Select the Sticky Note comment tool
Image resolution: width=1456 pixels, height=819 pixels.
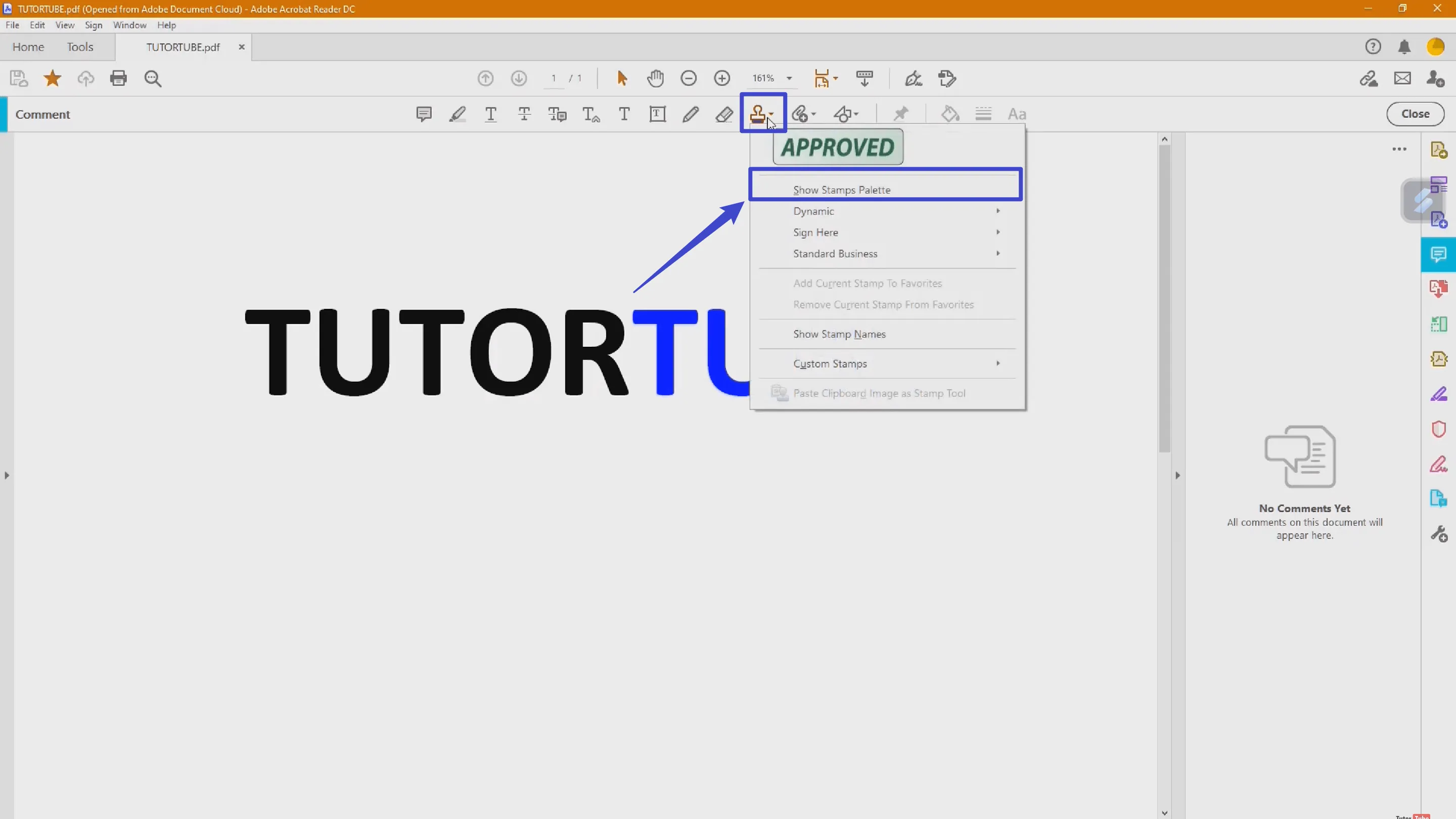point(423,114)
